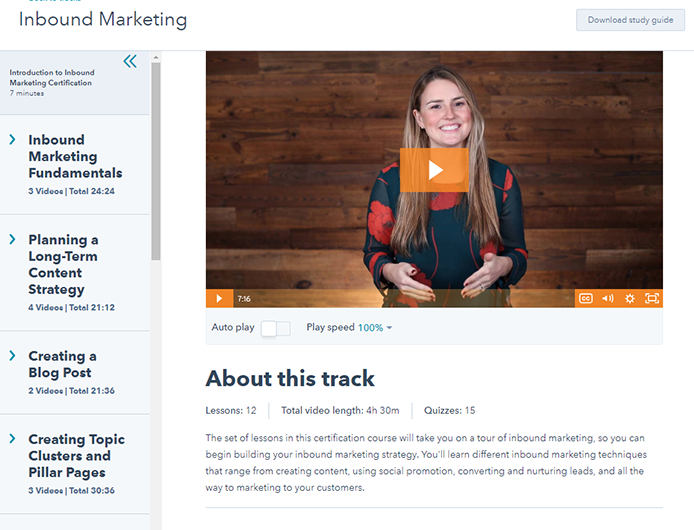
Task: Click the small play icon in player bar
Action: tap(219, 298)
